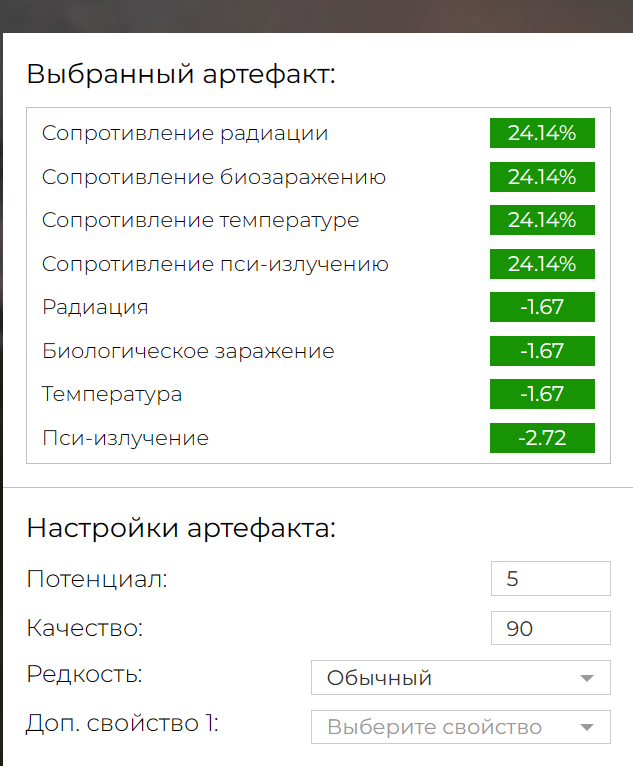Click the Выберите свойство dropdown arrow
Screen dimensions: 633x766
[587, 727]
